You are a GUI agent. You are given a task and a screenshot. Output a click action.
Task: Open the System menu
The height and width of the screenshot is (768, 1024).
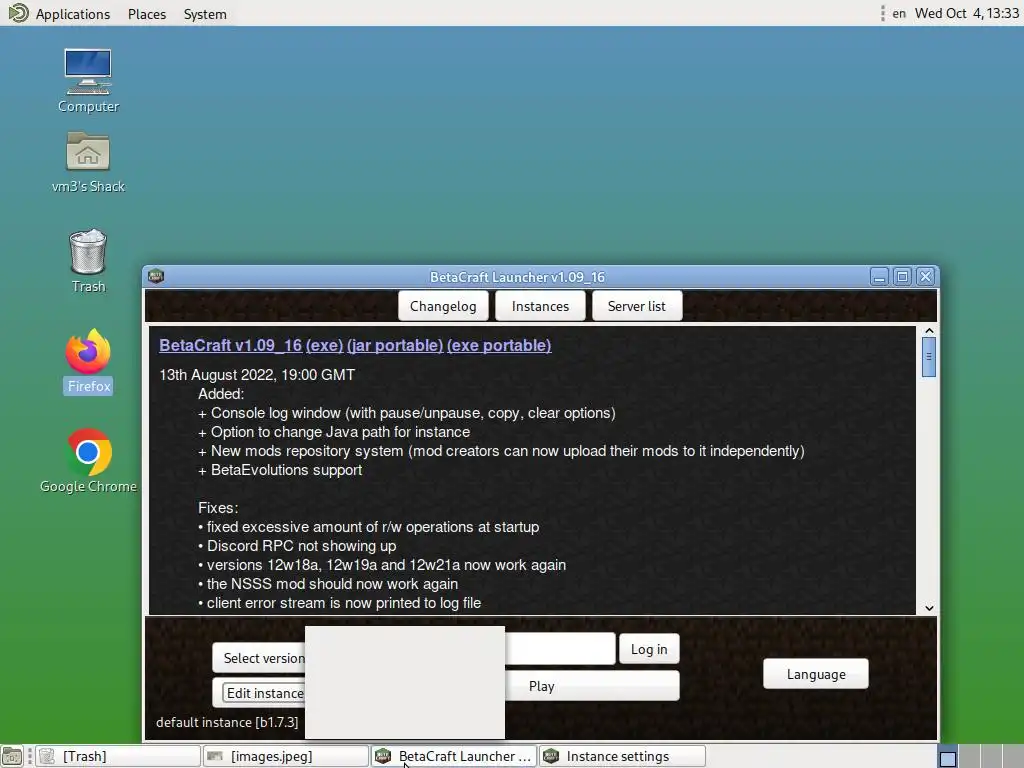[x=205, y=14]
